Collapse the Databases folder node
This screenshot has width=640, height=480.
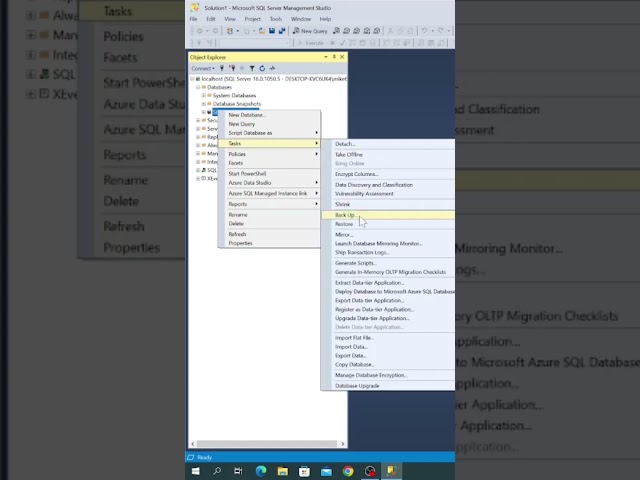pos(198,87)
